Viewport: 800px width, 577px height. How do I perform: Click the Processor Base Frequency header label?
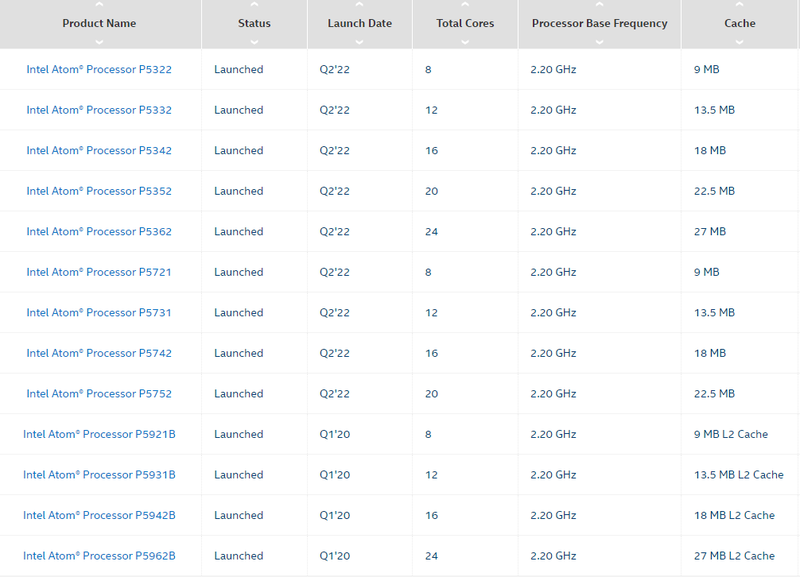pos(599,23)
